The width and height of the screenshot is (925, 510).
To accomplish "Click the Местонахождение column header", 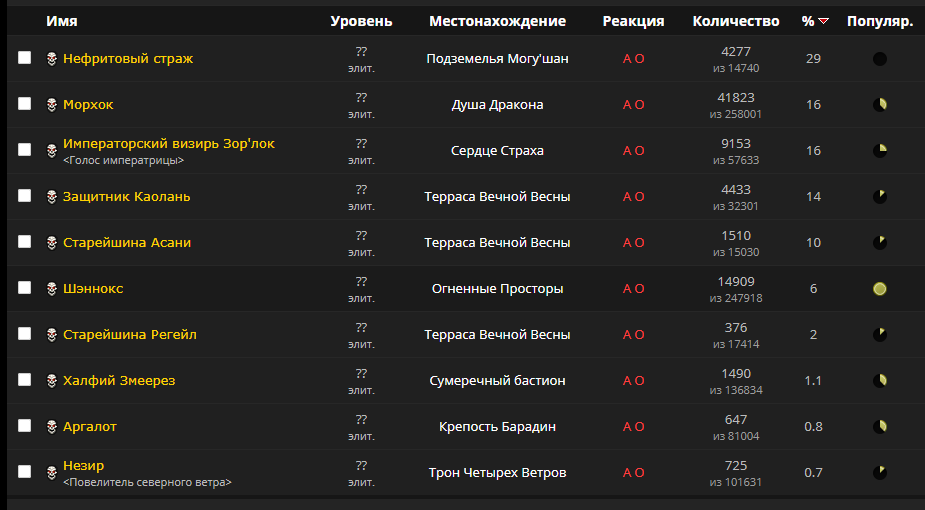I will point(497,21).
